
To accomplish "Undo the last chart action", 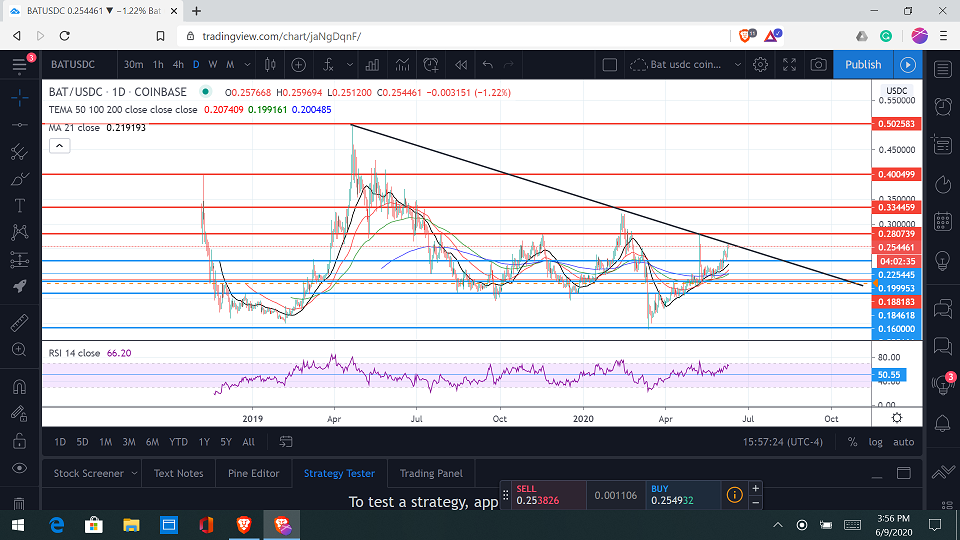I will [487, 64].
